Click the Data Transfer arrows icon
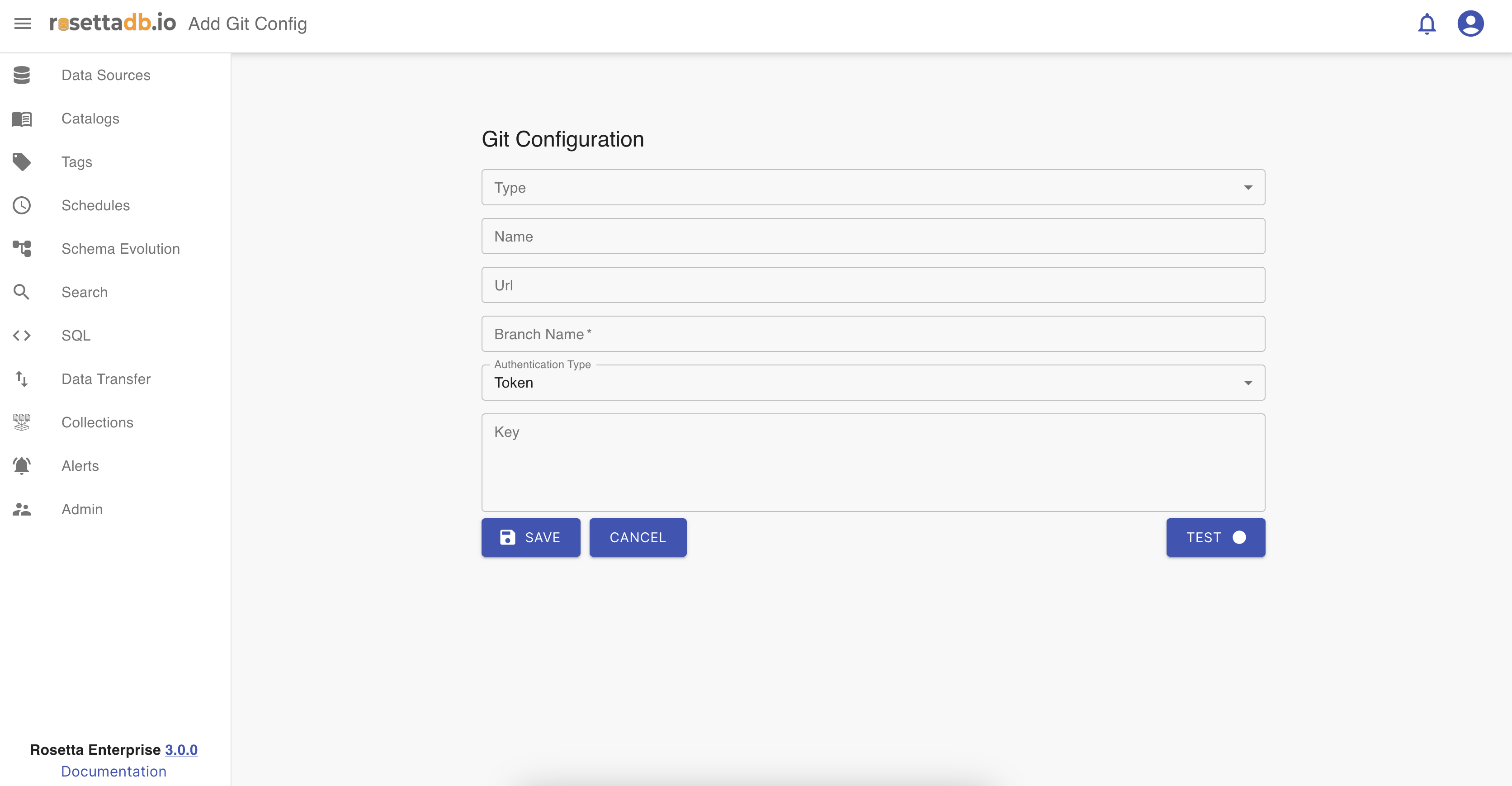This screenshot has height=786, width=1512. click(x=22, y=379)
